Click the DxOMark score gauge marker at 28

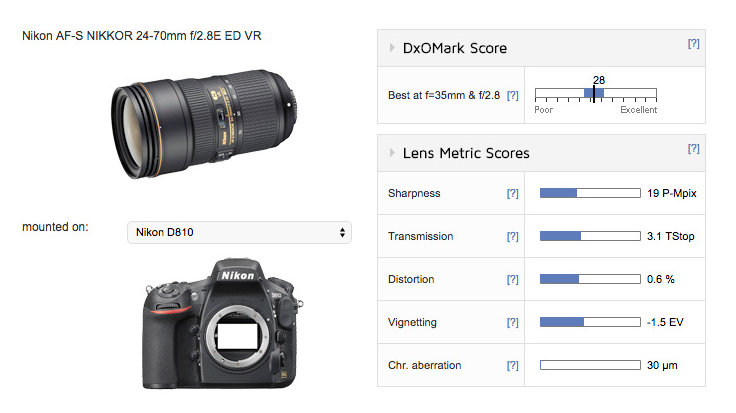coord(594,94)
